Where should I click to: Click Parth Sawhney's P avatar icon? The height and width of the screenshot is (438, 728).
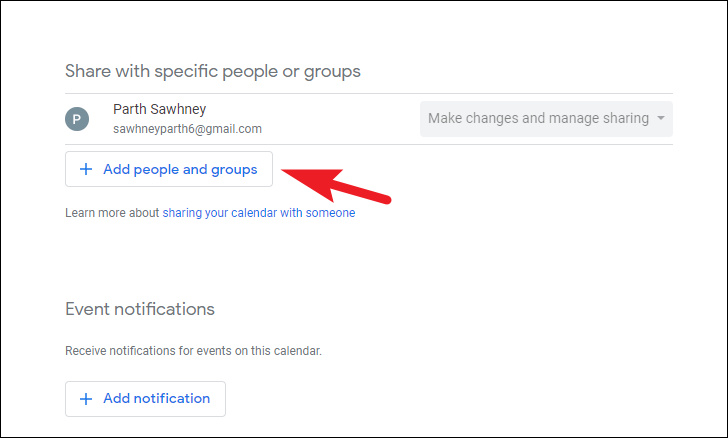tap(77, 119)
